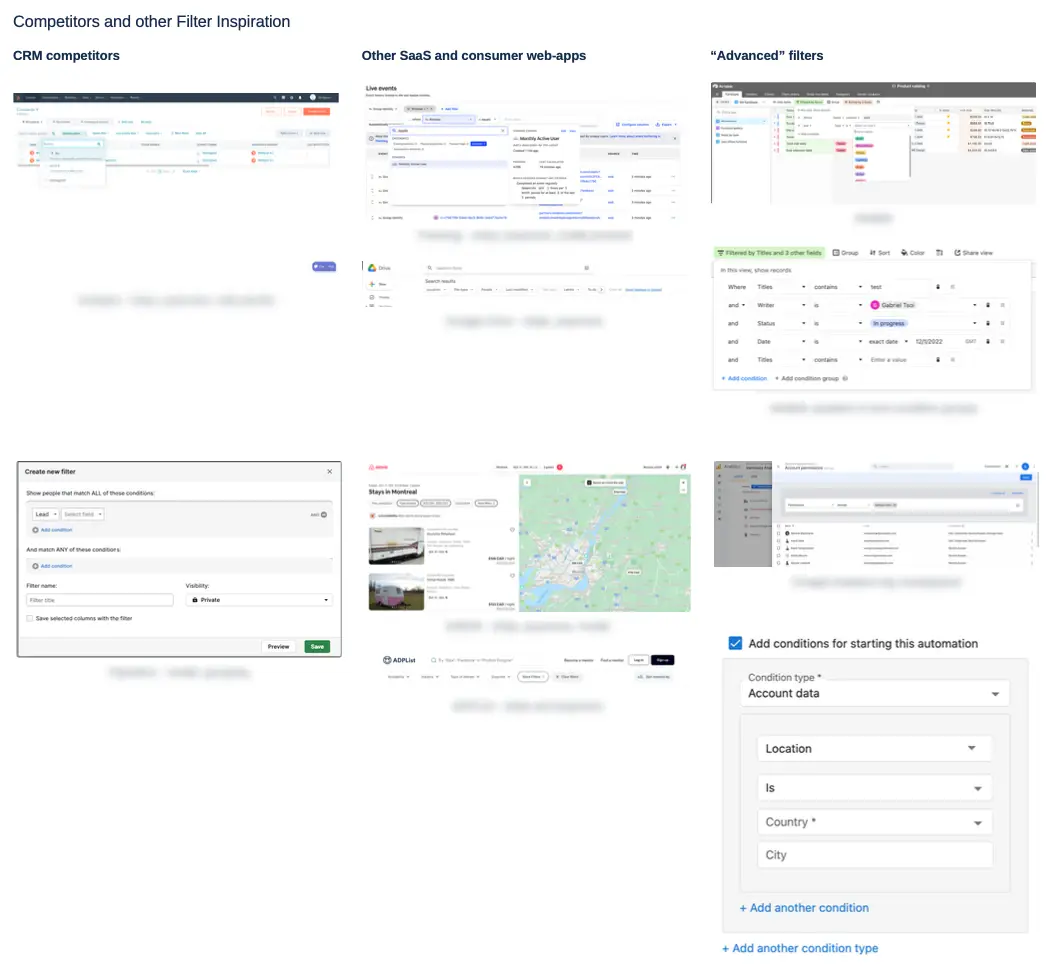1060x972 pixels.
Task: Select the Sort icon in the Airtable toolbar
Action: 874,252
